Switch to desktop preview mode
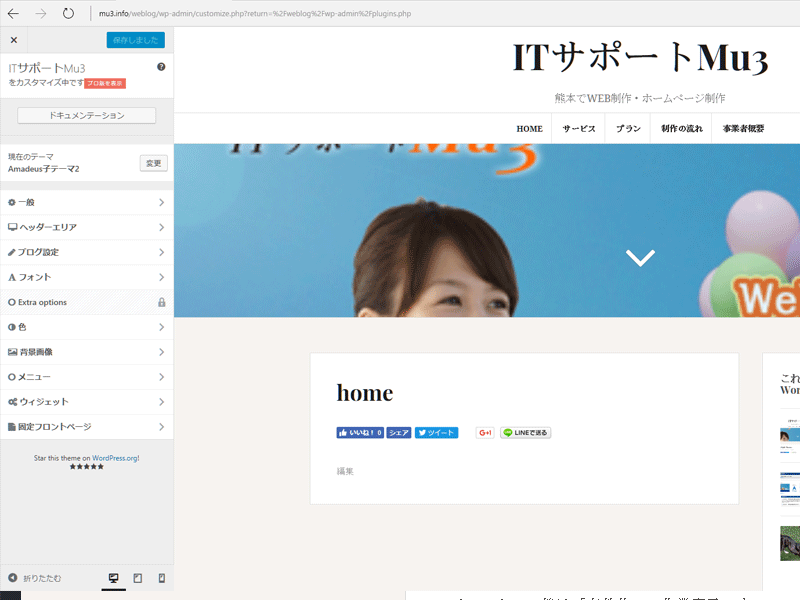The width and height of the screenshot is (800, 600). [113, 578]
